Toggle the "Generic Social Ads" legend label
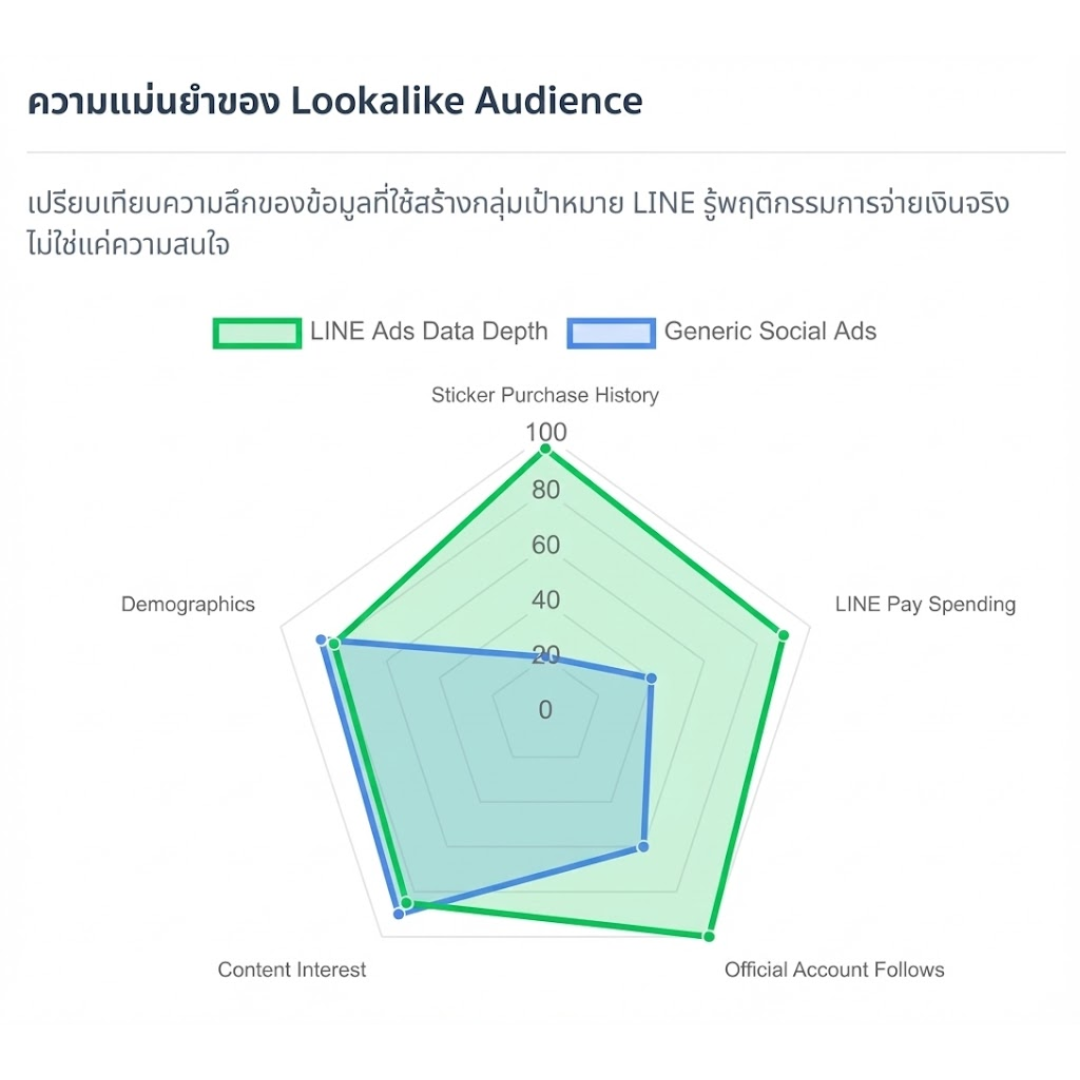Viewport: 1080px width, 1080px height. [x=770, y=331]
